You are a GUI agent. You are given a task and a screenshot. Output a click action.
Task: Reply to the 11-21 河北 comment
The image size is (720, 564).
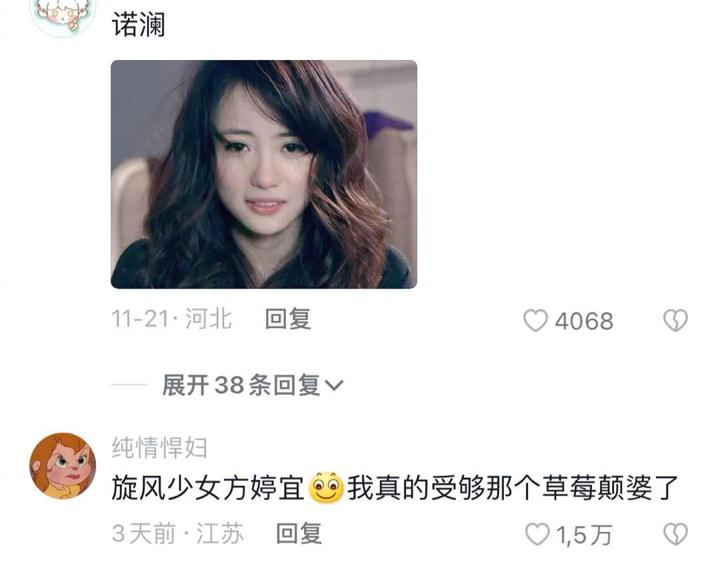coord(288,319)
